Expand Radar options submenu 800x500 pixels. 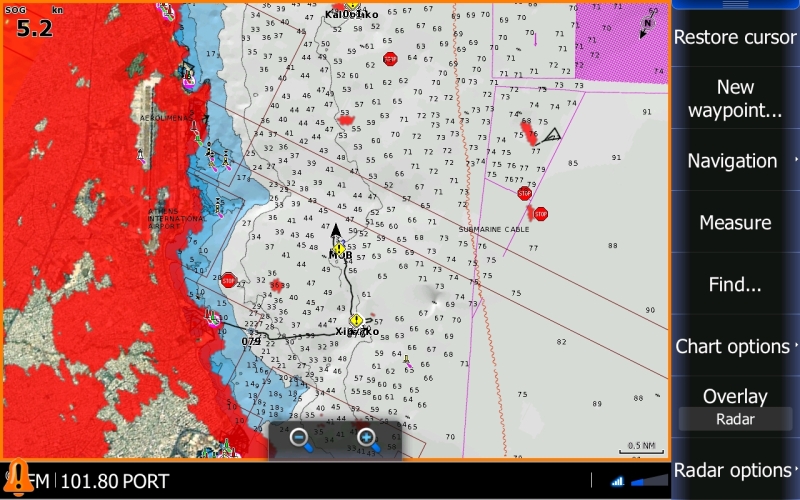click(735, 470)
